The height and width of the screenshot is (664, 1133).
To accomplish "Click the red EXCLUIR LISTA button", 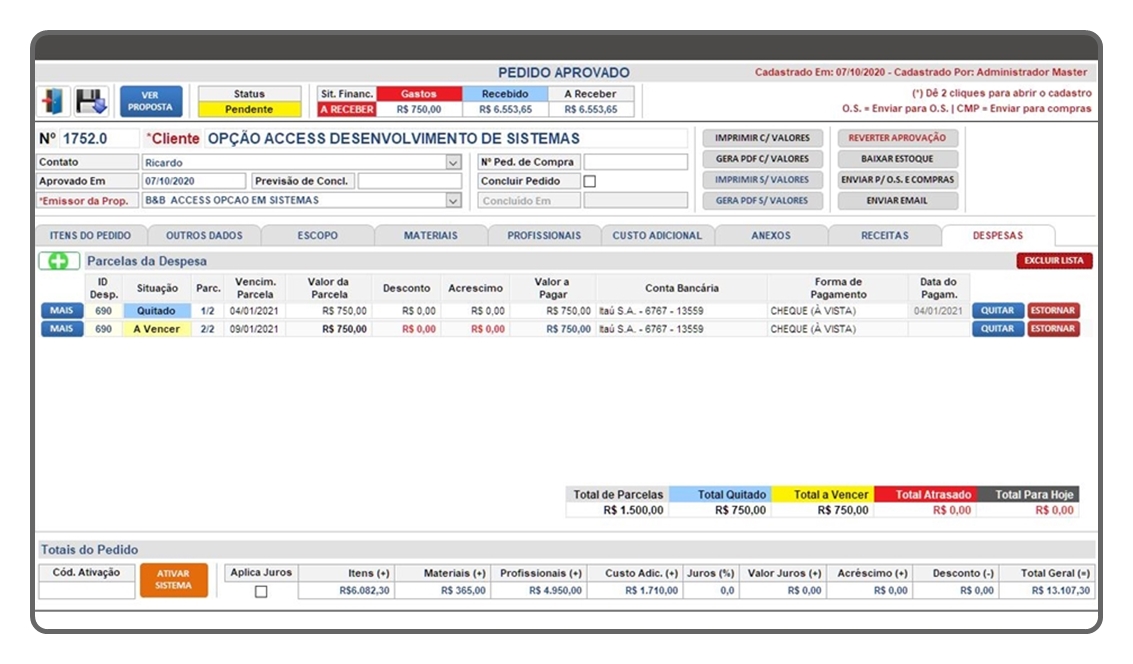I will tap(1054, 261).
